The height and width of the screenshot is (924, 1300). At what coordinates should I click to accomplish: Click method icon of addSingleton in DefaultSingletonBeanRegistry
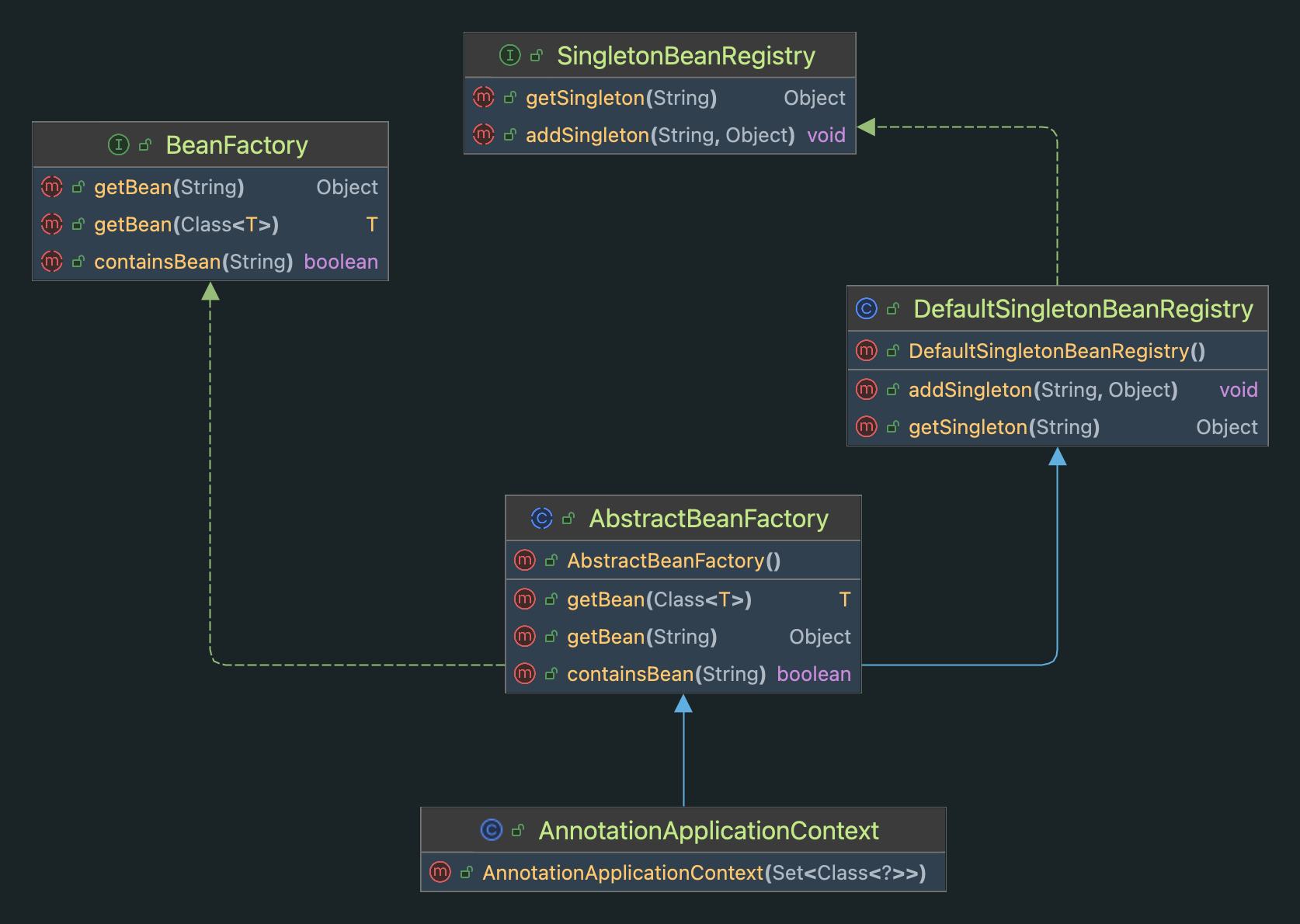click(867, 389)
